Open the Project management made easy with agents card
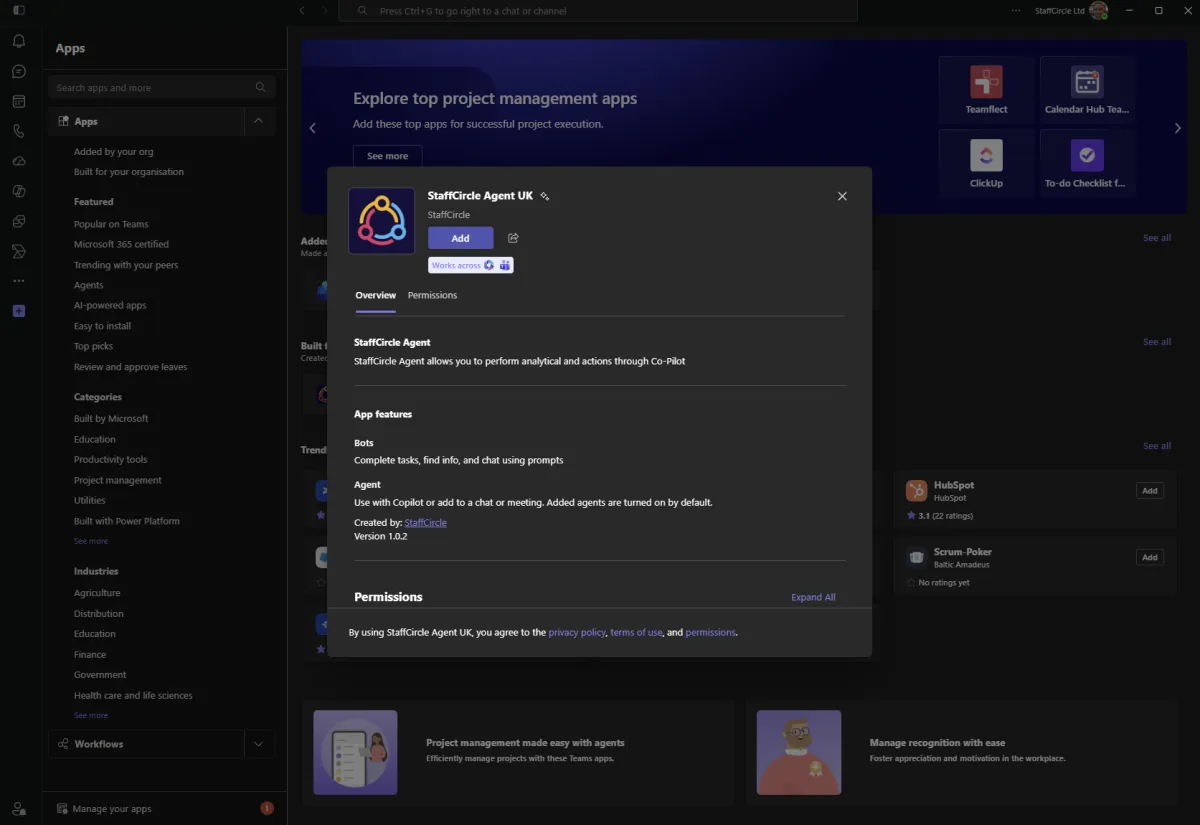1200x825 pixels. click(520, 751)
